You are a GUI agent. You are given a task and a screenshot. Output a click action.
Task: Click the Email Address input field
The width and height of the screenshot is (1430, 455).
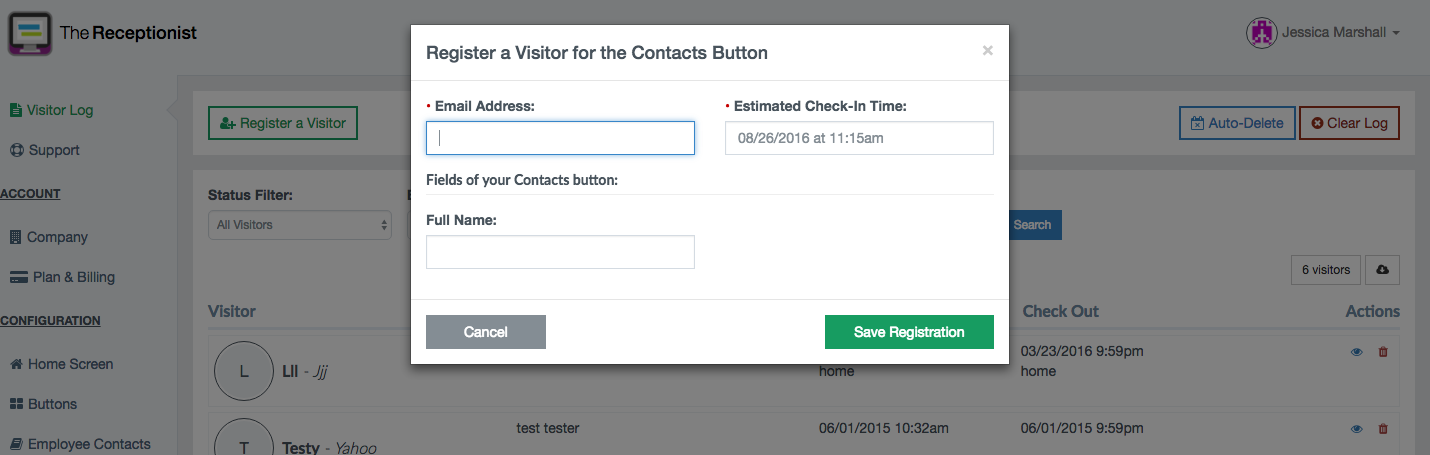[560, 138]
